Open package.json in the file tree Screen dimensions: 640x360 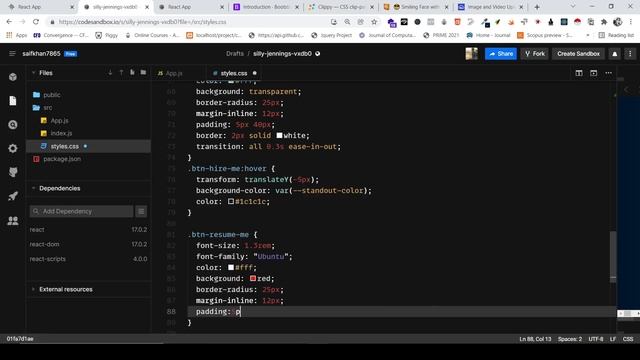tap(88, 159)
